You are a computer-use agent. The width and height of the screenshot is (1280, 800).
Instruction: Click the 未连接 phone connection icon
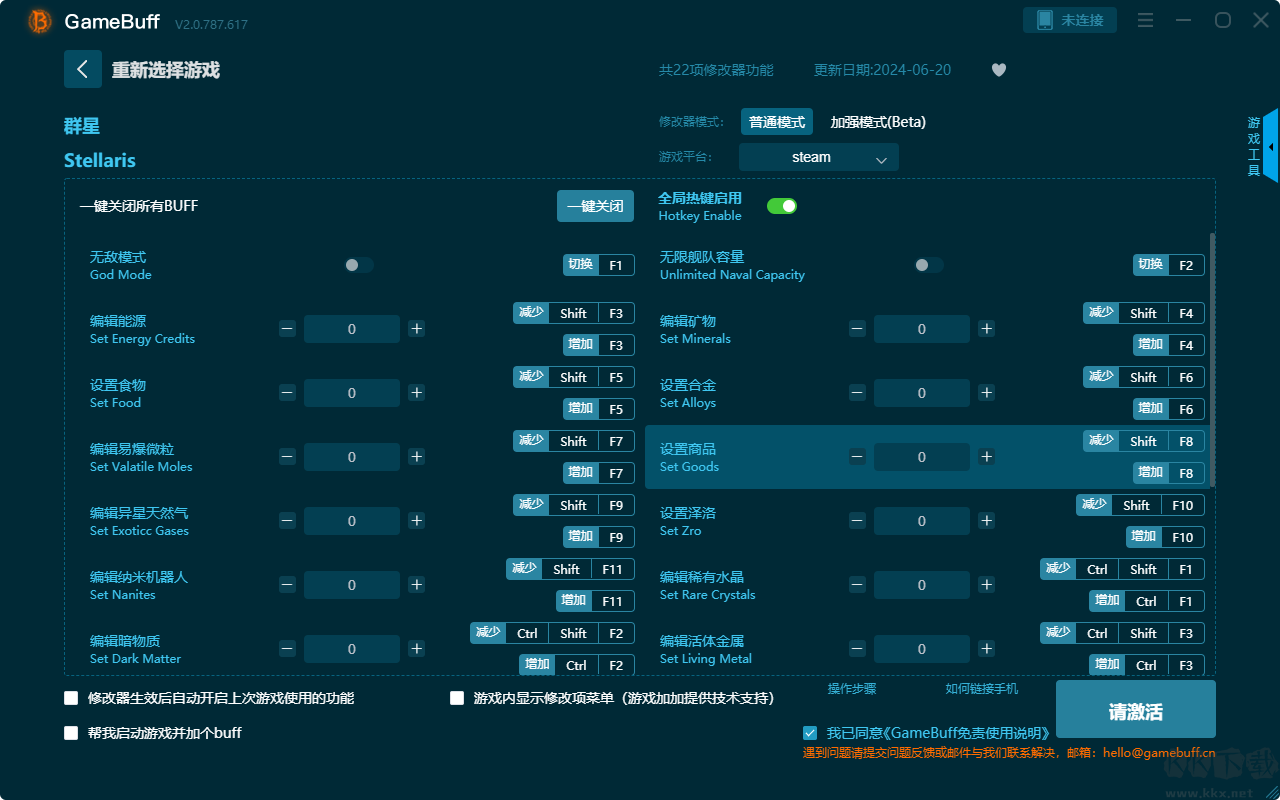(x=1045, y=20)
